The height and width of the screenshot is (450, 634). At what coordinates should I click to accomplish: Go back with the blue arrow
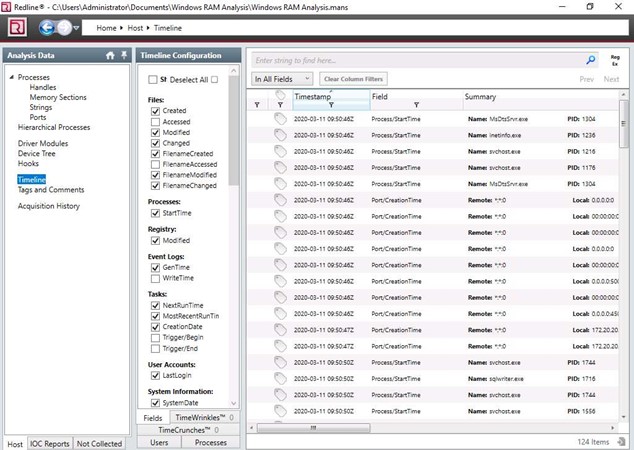click(47, 28)
